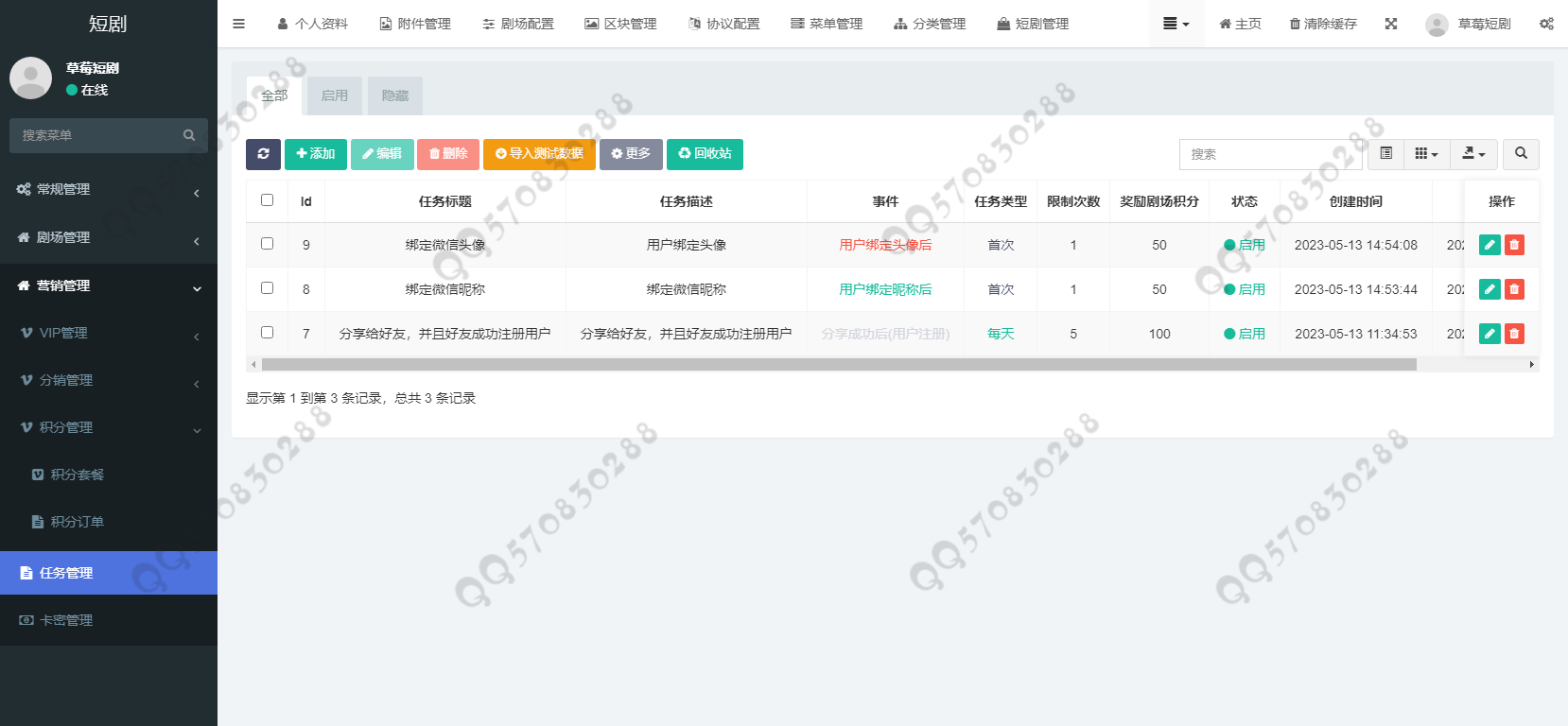Click the 添加 add button

point(316,154)
